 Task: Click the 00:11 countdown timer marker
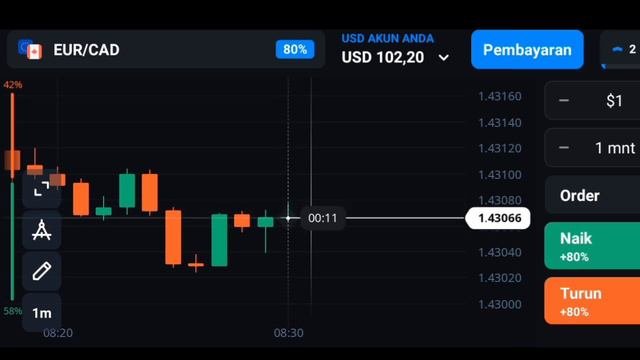click(x=322, y=218)
